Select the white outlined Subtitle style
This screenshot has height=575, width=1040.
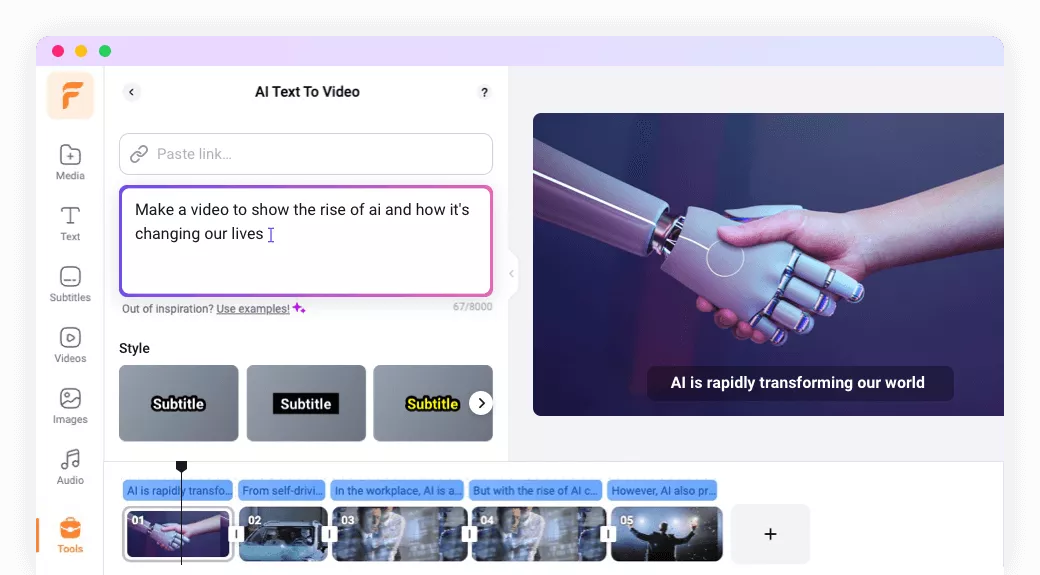point(179,403)
